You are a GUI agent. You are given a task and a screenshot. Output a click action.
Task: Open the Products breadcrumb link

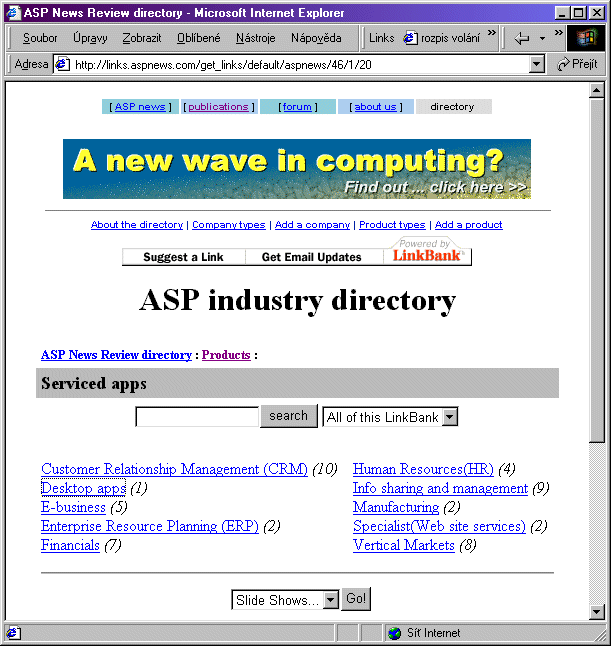(226, 355)
